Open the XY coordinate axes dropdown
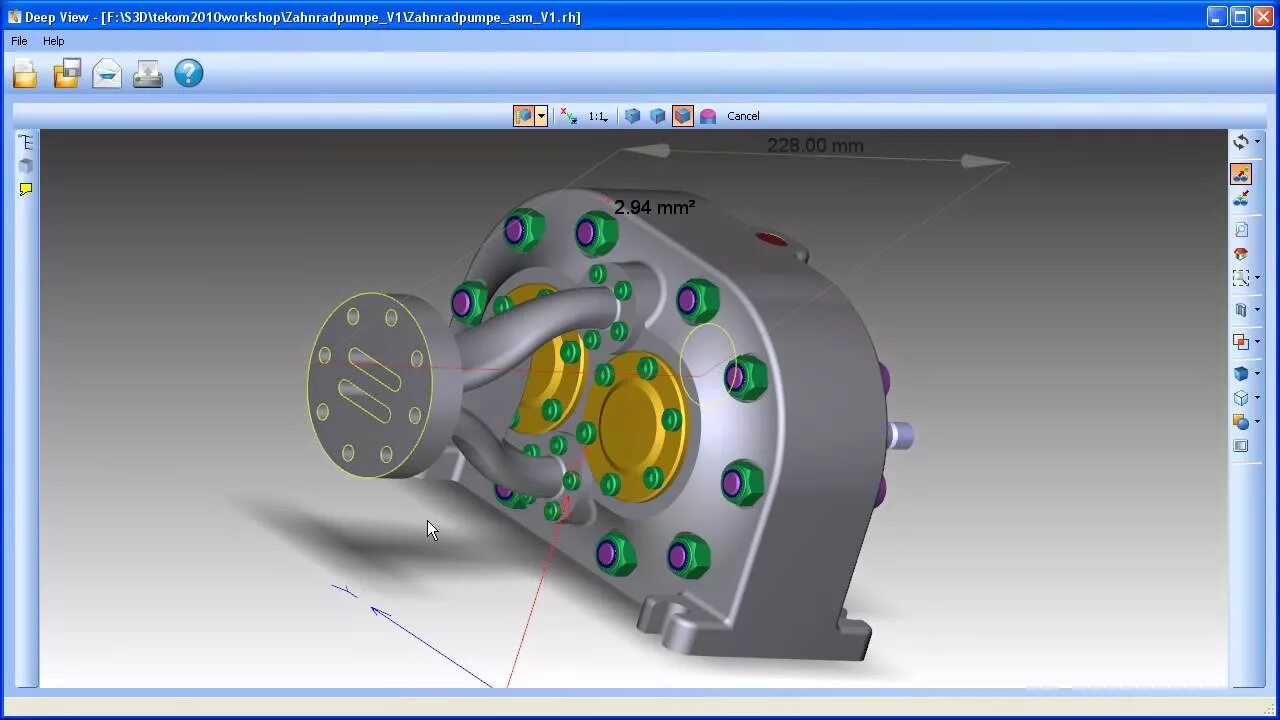 pos(569,116)
